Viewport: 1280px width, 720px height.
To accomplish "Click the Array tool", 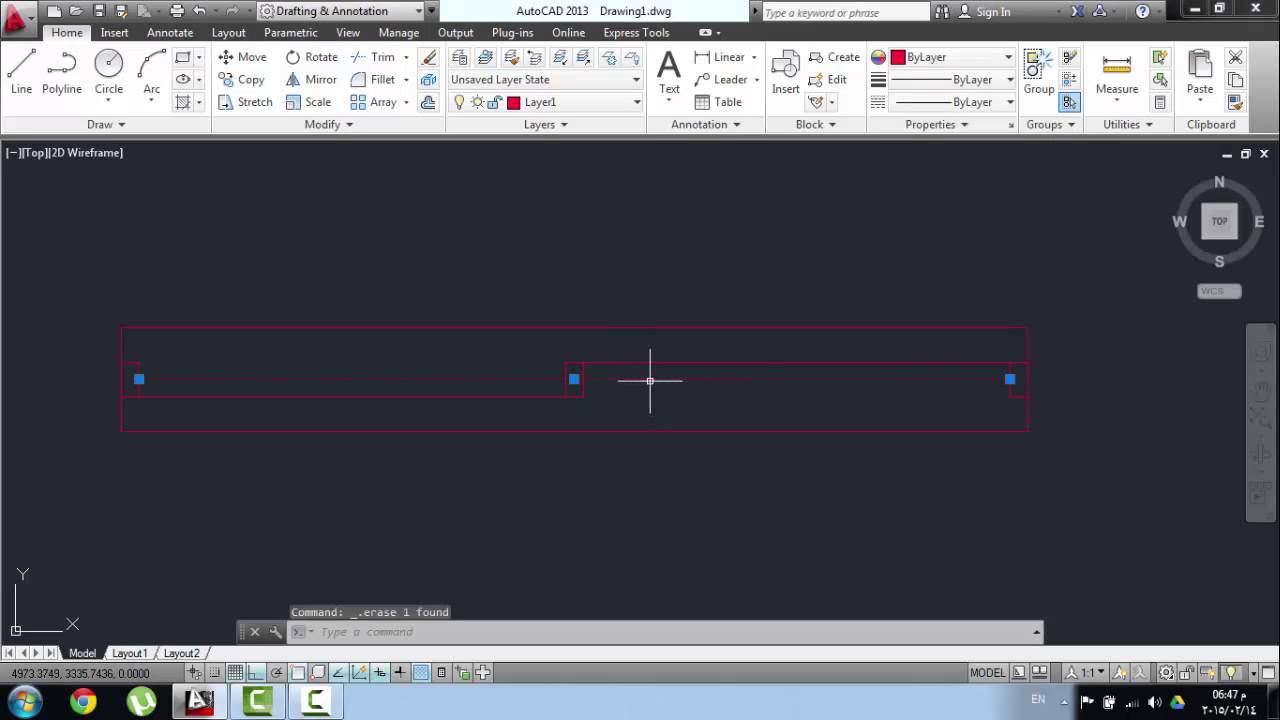I will pos(374,102).
